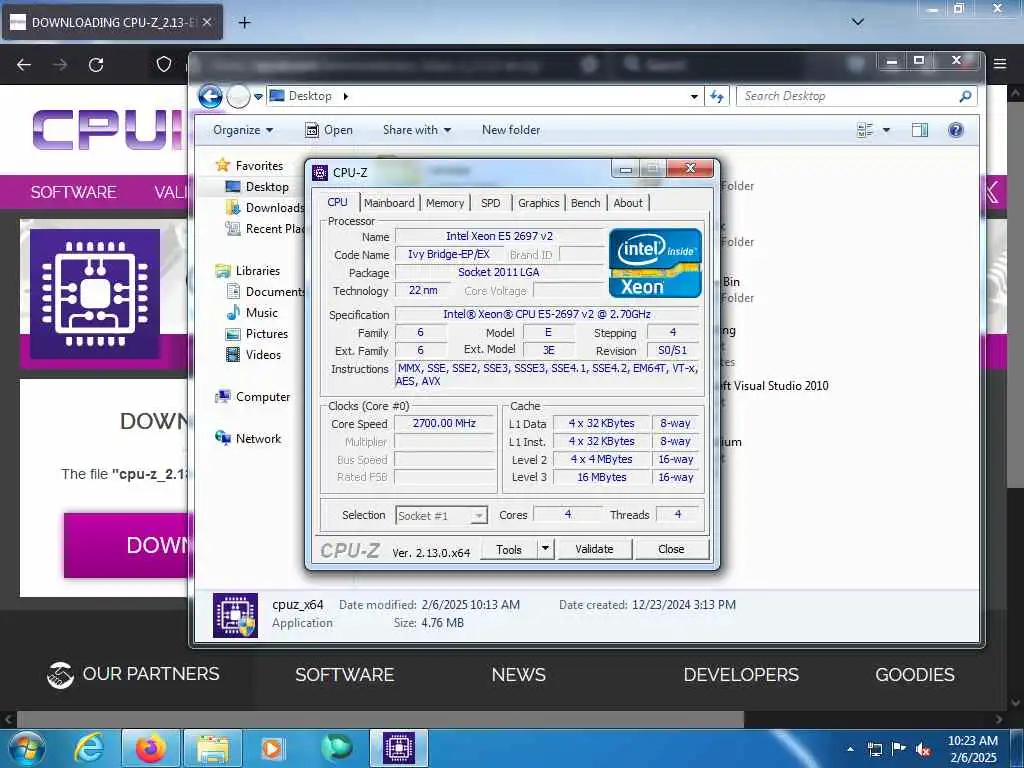Open the Memory tab in CPU-Z
This screenshot has width=1024, height=768.
(445, 203)
